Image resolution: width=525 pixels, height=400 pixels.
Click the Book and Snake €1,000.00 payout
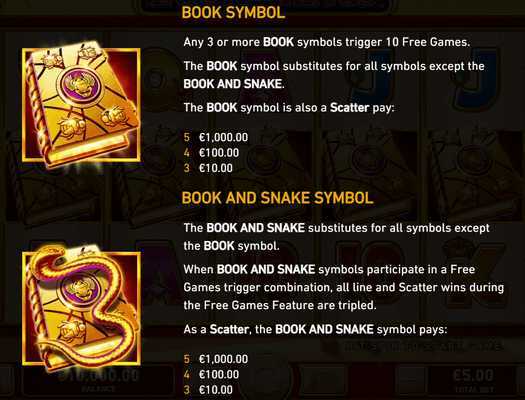click(216, 359)
